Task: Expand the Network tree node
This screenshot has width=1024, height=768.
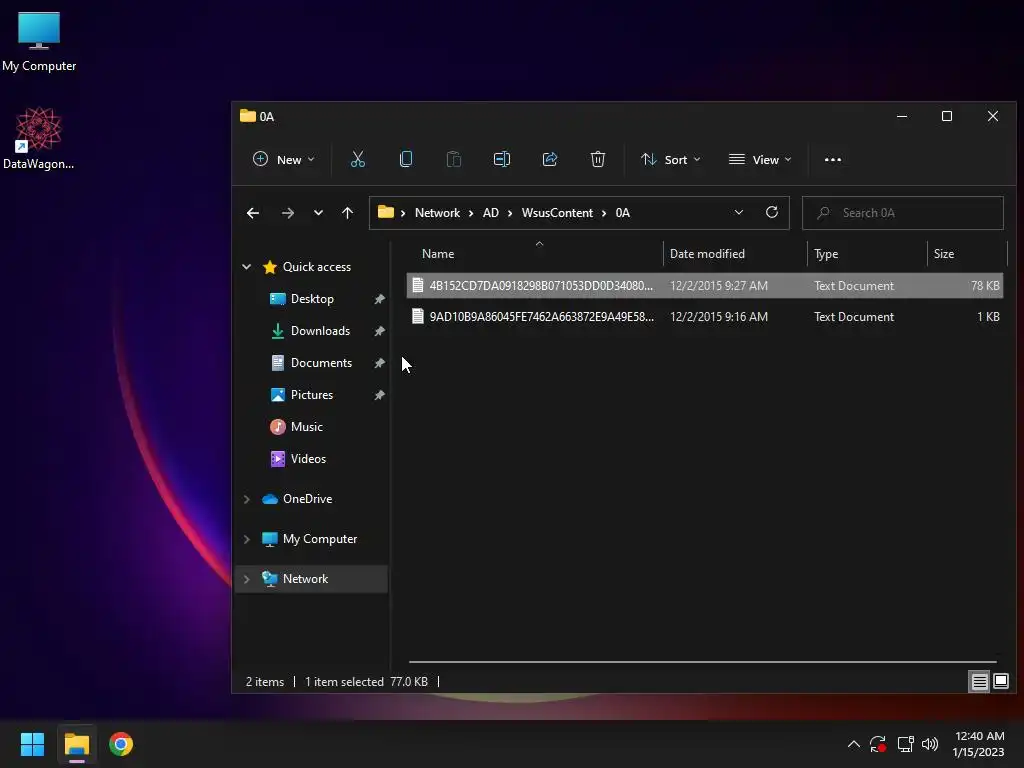Action: 247,579
